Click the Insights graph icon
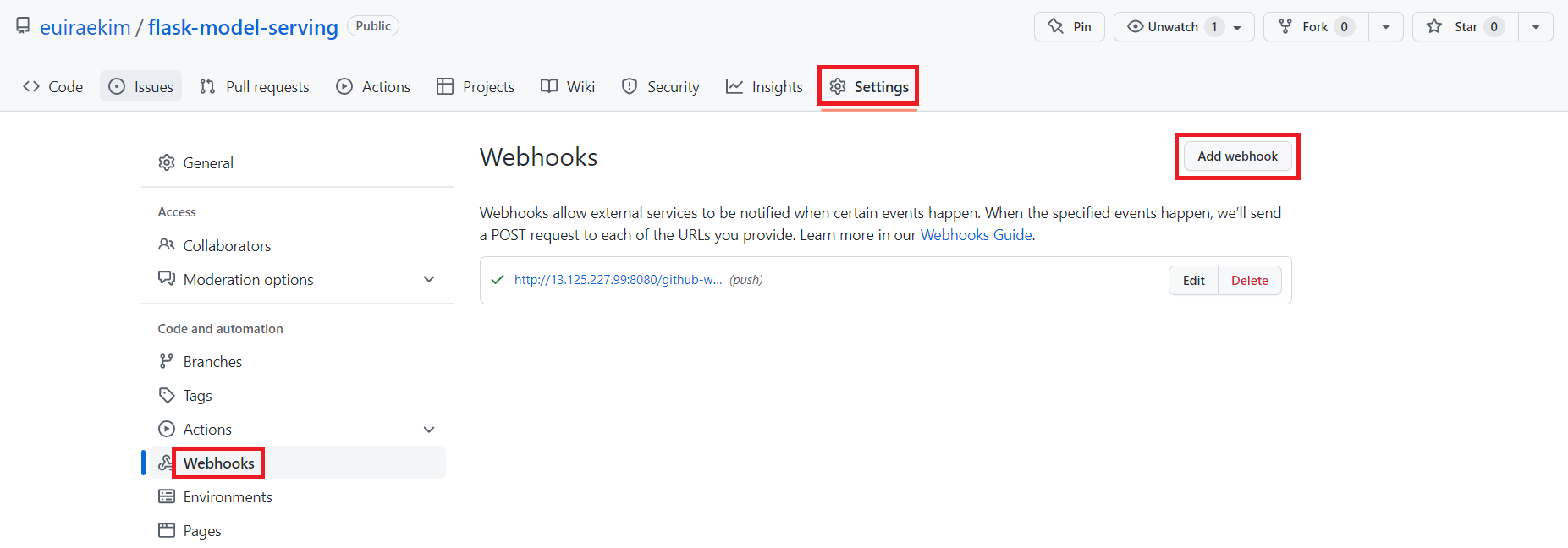 pos(734,86)
